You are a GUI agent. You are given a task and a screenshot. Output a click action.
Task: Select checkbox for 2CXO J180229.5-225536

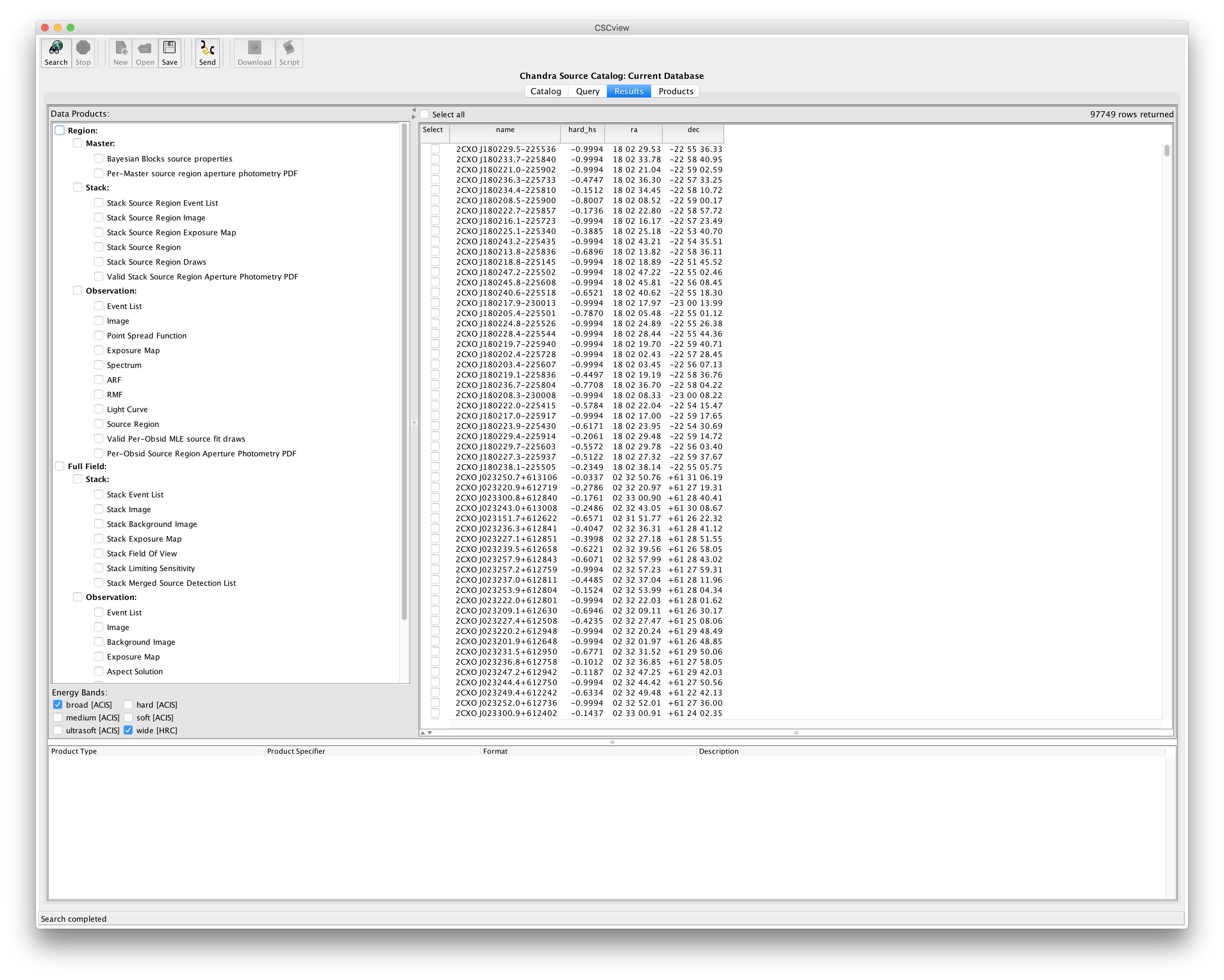tap(435, 149)
